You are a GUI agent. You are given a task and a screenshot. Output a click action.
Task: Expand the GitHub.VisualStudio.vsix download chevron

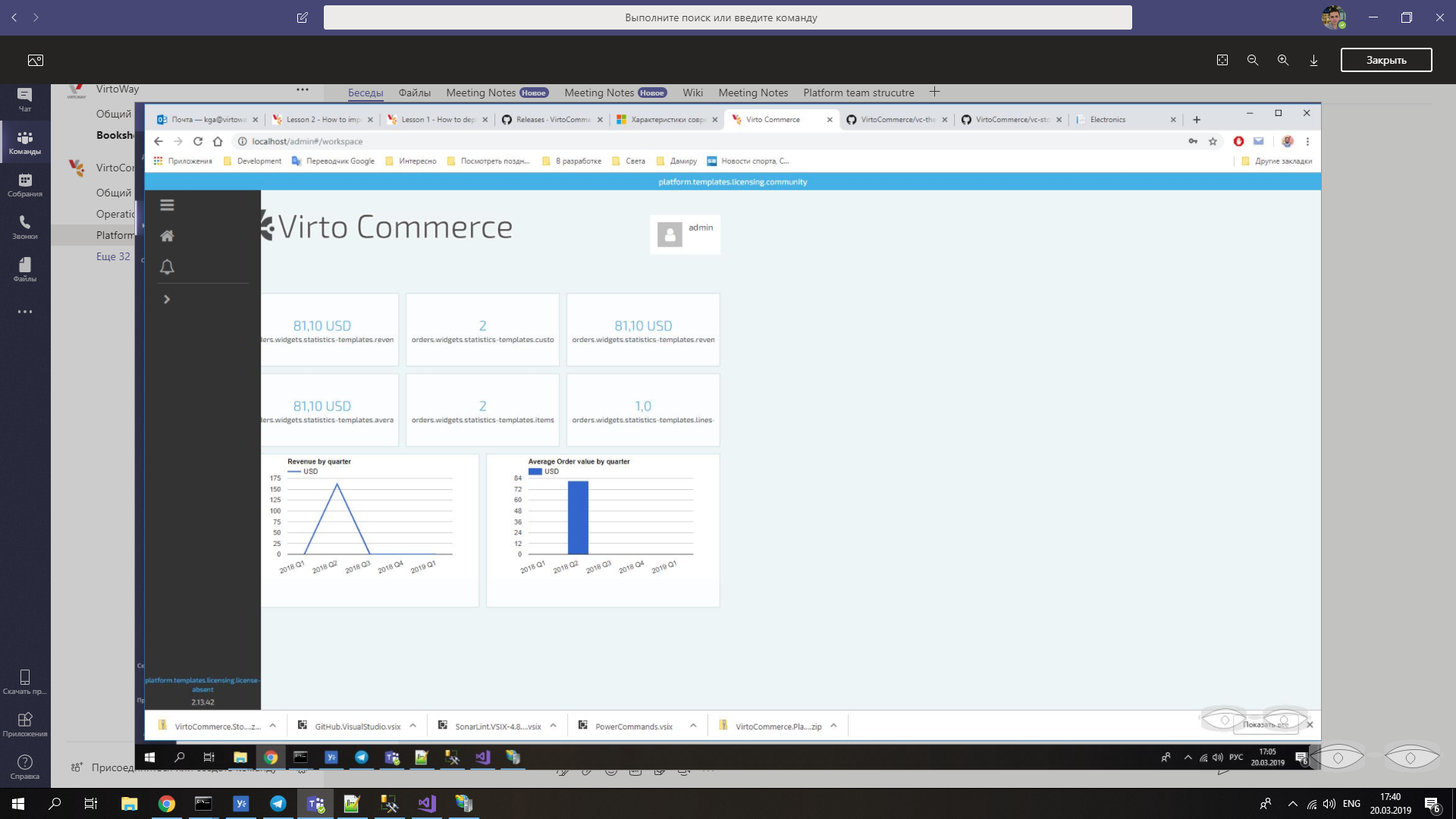(413, 726)
